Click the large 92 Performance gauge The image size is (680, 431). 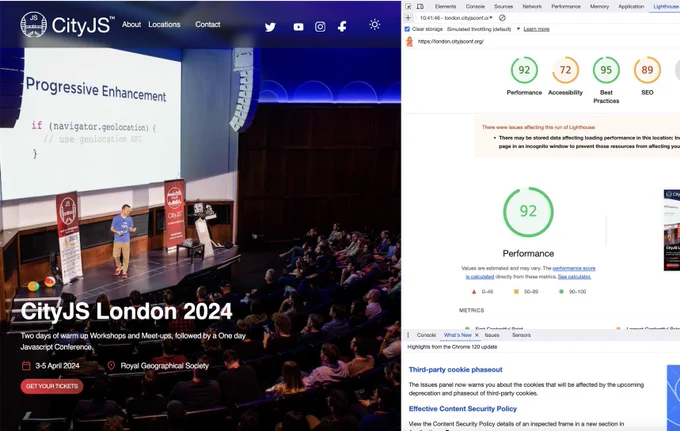point(528,212)
